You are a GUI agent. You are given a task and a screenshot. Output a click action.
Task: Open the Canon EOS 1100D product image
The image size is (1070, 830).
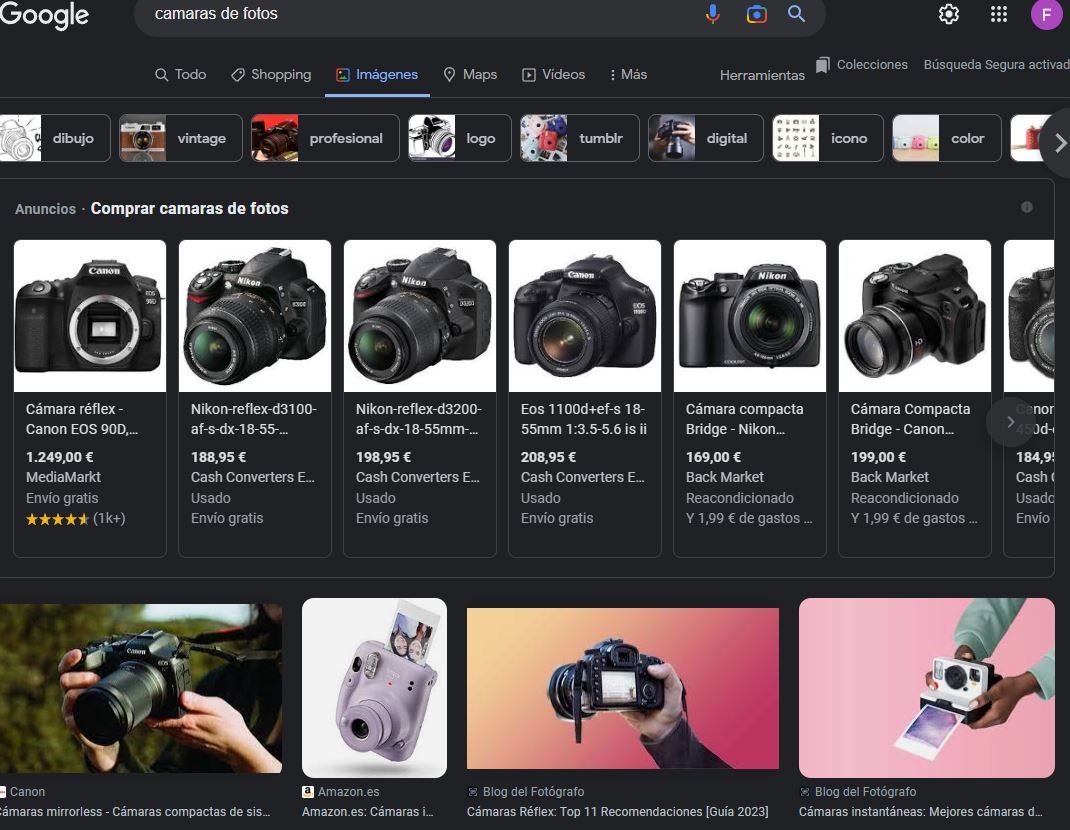coord(585,316)
